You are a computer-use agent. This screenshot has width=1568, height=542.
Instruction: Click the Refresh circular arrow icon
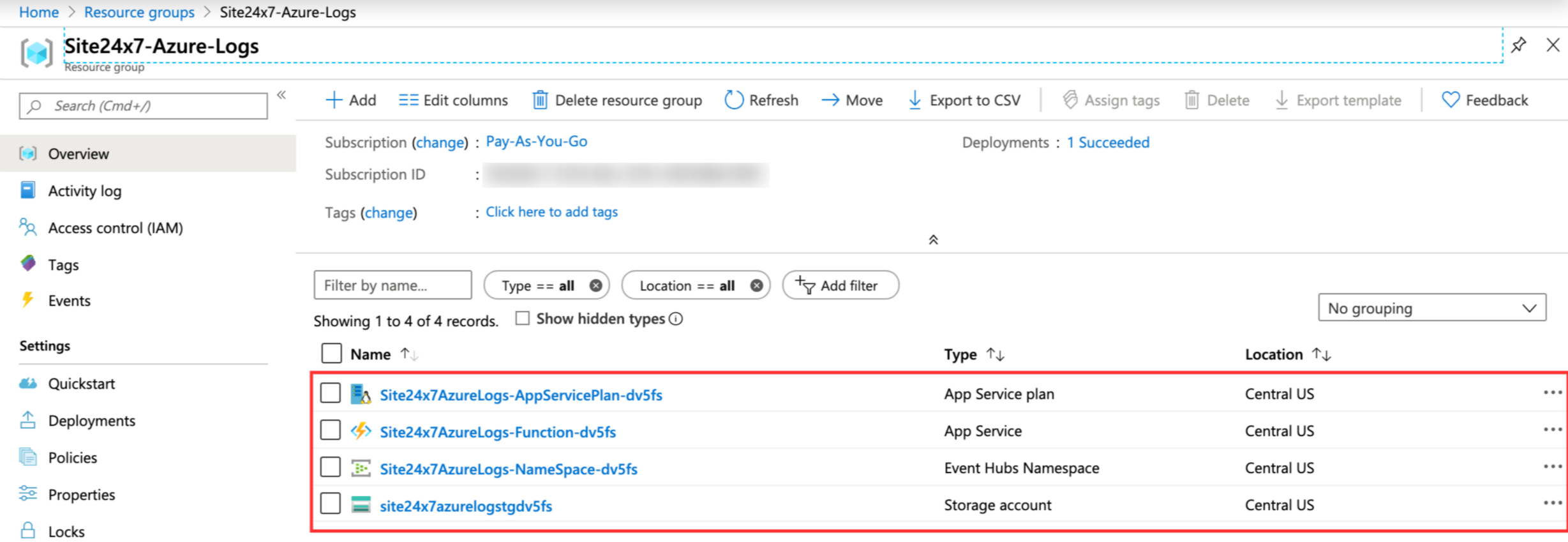734,100
